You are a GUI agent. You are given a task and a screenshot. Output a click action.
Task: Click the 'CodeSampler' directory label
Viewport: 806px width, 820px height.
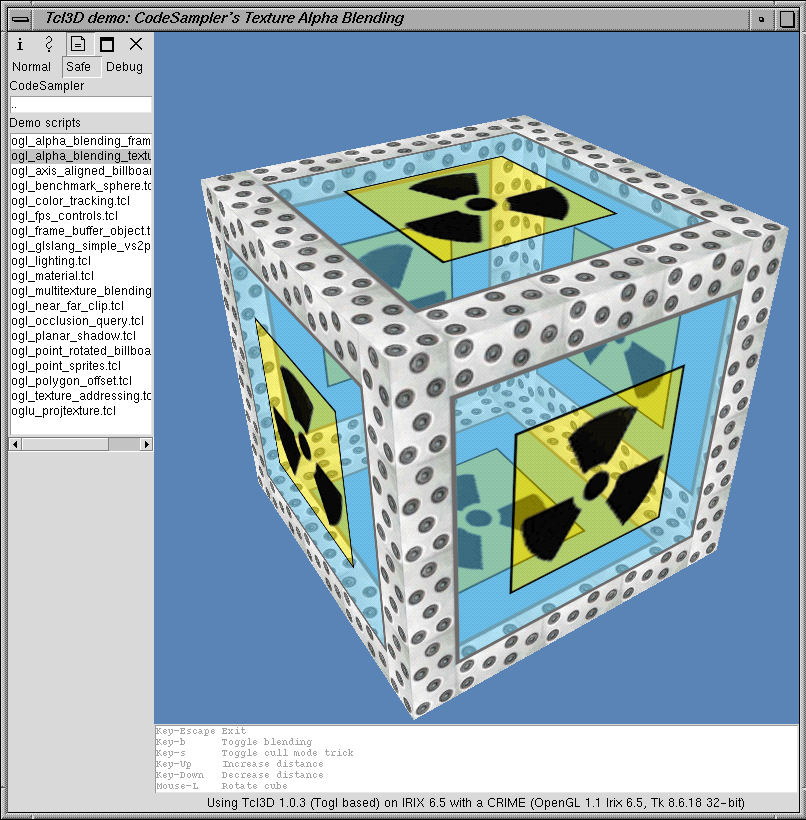(47, 86)
